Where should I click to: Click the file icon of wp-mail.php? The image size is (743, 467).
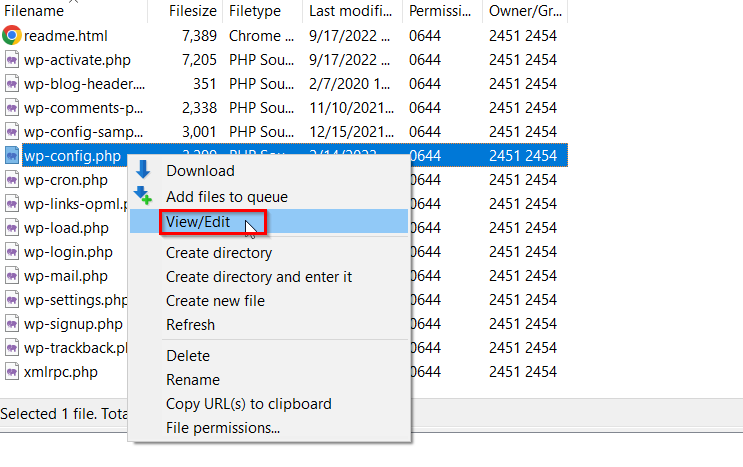tap(12, 276)
